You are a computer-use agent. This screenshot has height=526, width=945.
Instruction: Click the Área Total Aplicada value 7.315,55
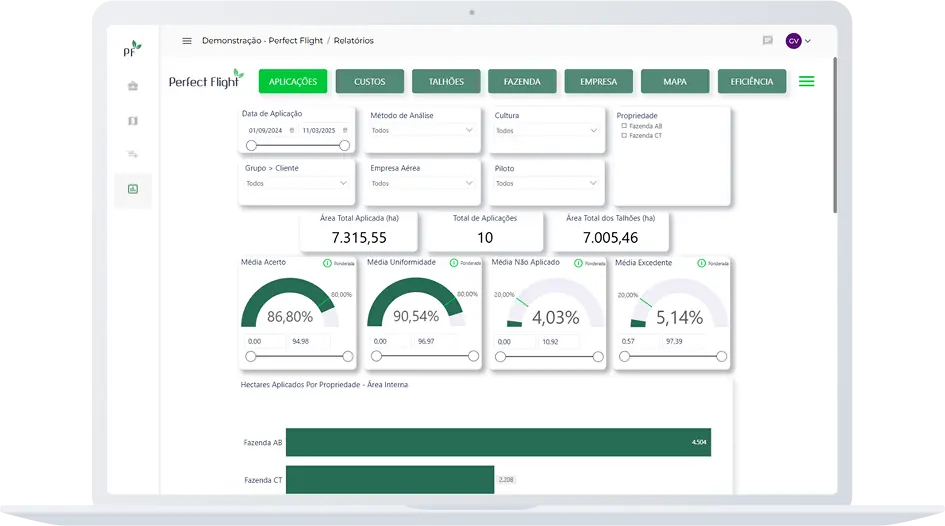point(359,238)
